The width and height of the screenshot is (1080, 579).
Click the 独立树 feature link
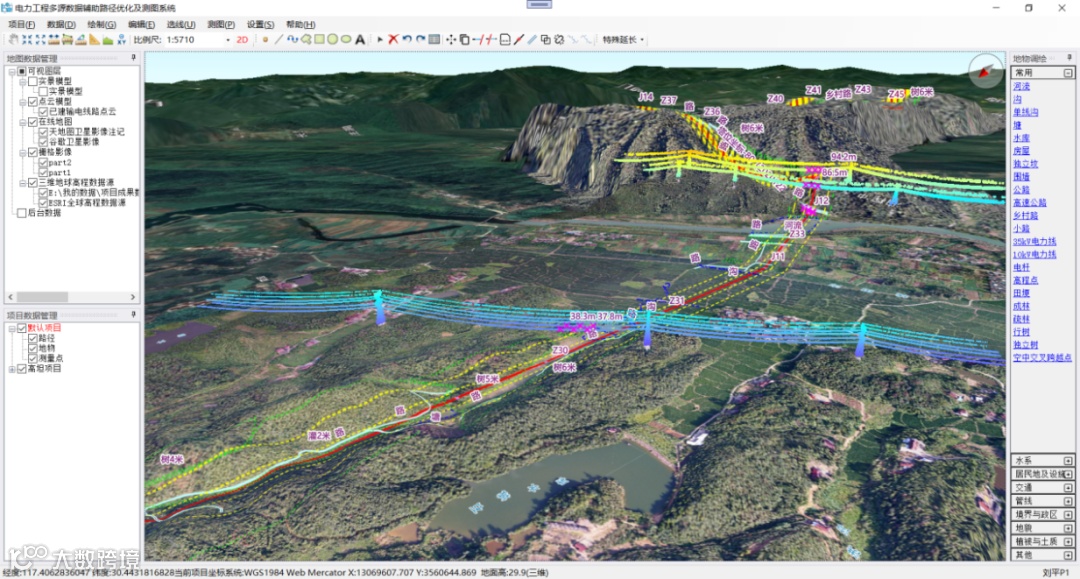pos(1026,346)
